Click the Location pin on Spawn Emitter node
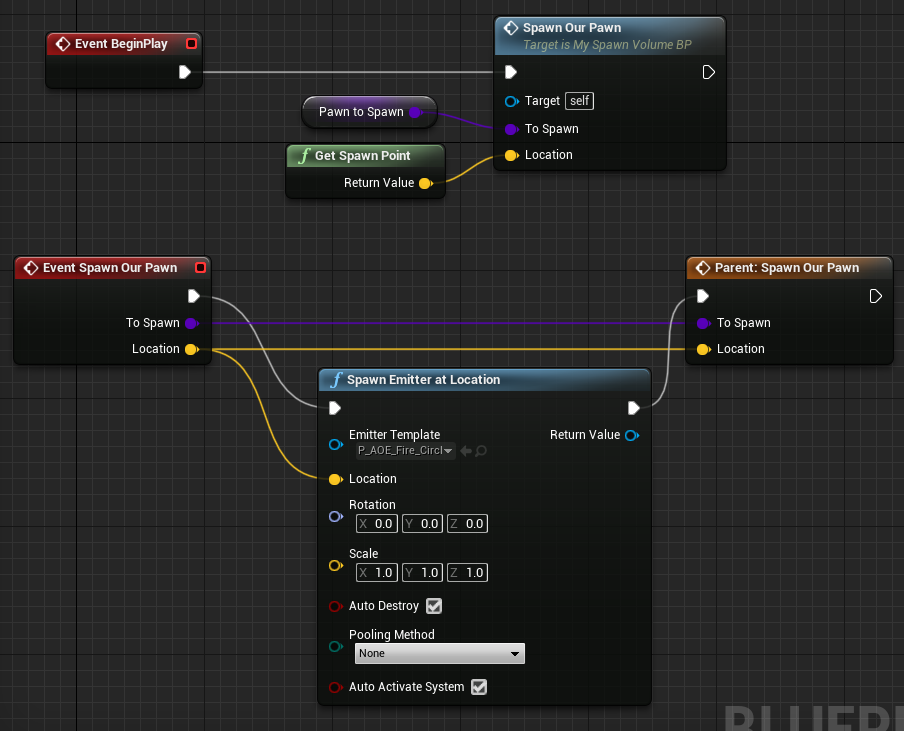 (336, 479)
